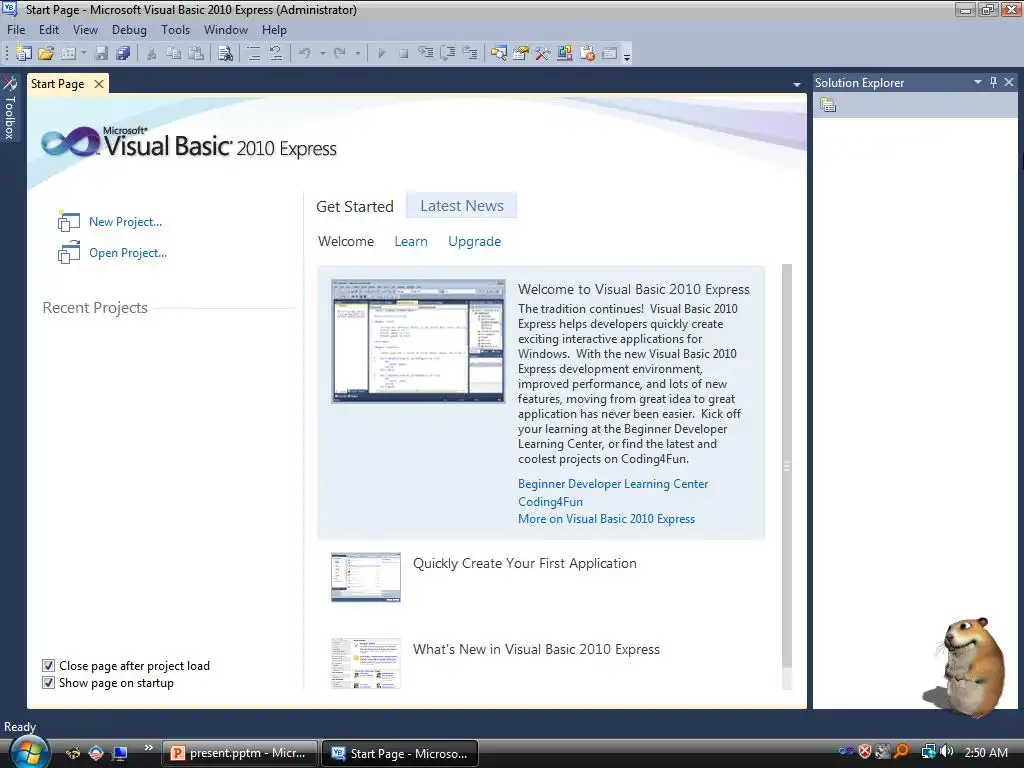Uncheck Close page after project load
This screenshot has height=768, width=1024.
[48, 665]
